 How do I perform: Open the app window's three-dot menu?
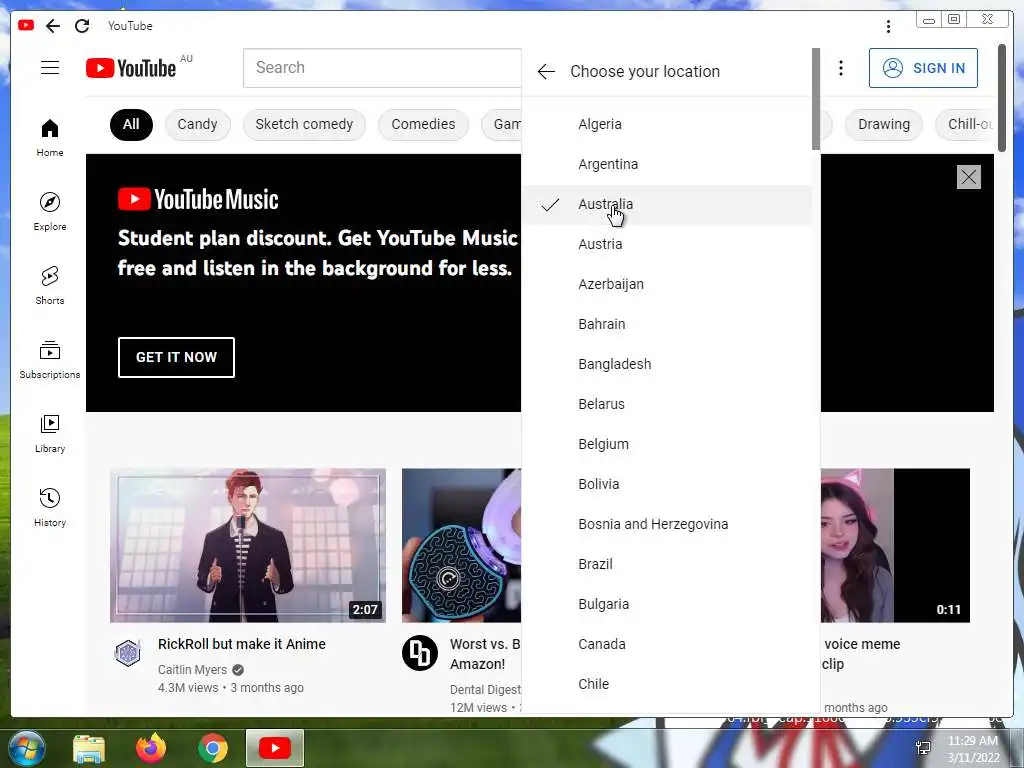tap(888, 26)
